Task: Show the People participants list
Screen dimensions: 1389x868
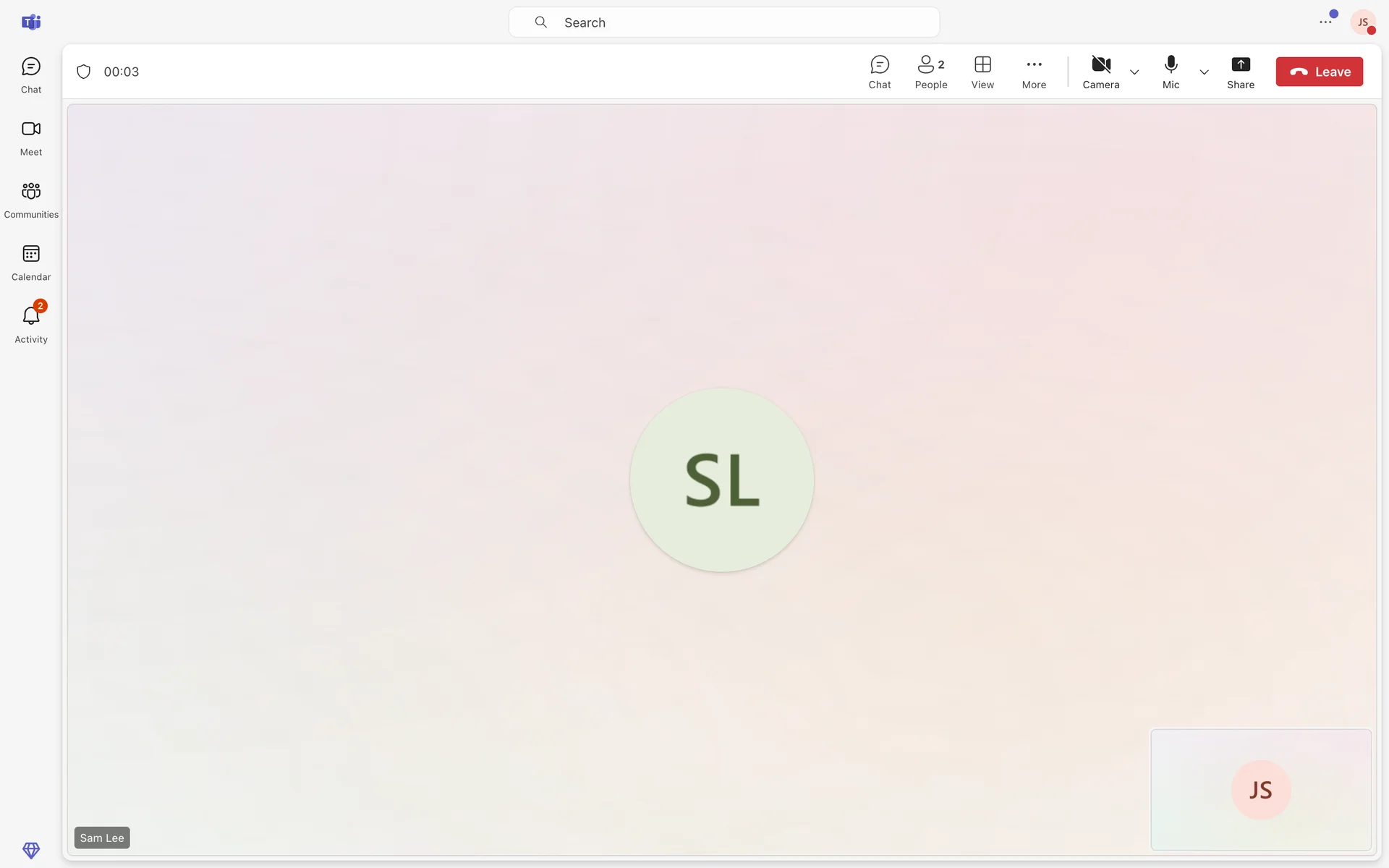Action: pyautogui.click(x=930, y=72)
